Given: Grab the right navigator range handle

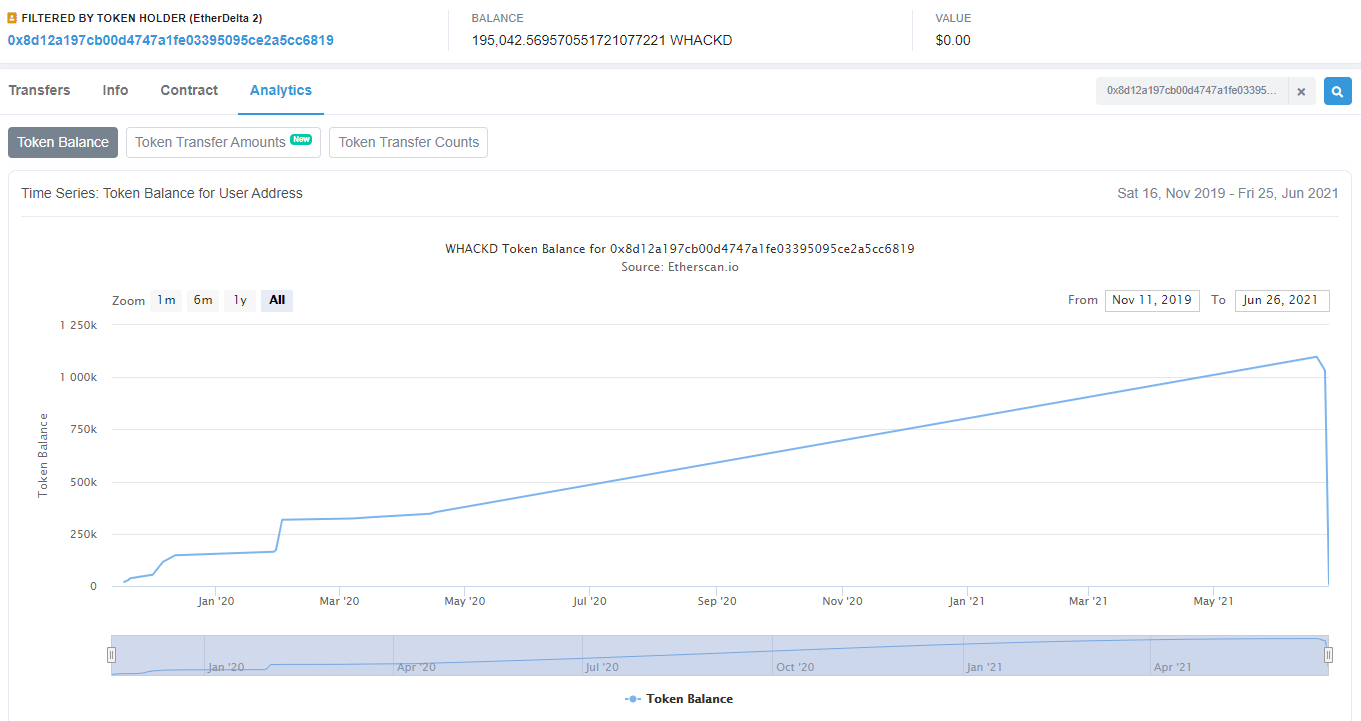Looking at the screenshot, I should tap(1328, 655).
